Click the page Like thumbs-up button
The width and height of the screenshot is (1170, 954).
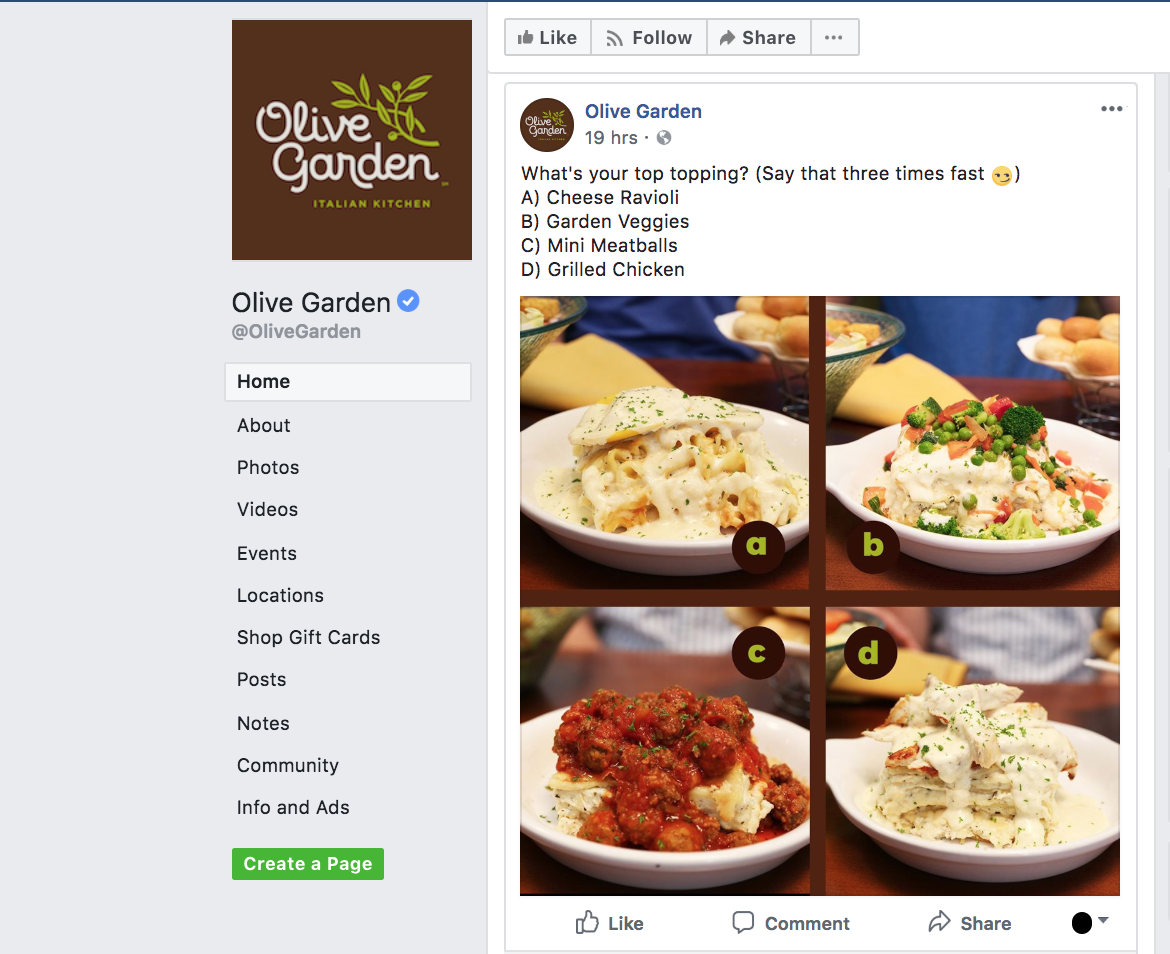(548, 37)
